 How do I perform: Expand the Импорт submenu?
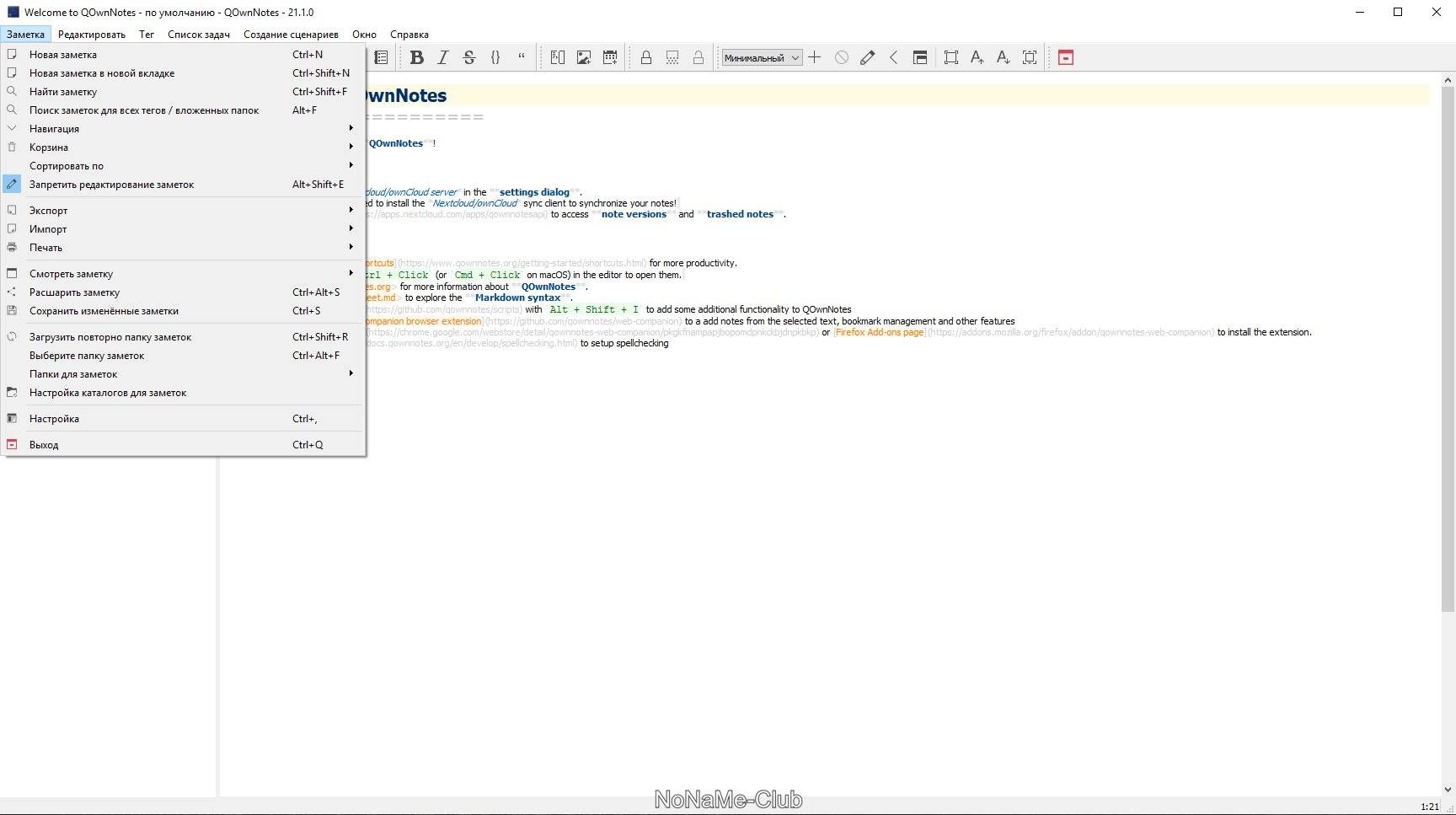point(184,229)
